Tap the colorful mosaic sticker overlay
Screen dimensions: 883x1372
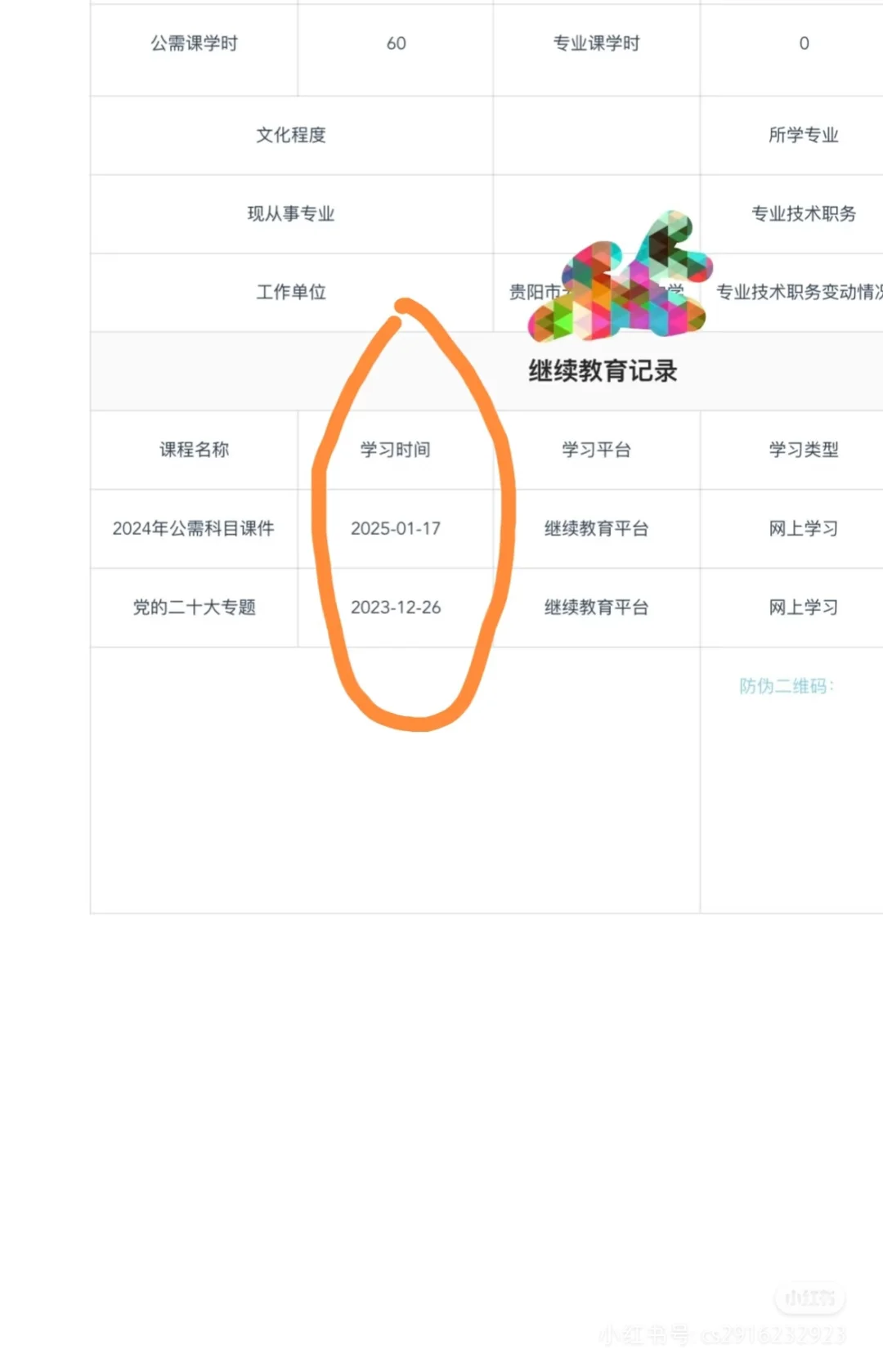point(621,280)
